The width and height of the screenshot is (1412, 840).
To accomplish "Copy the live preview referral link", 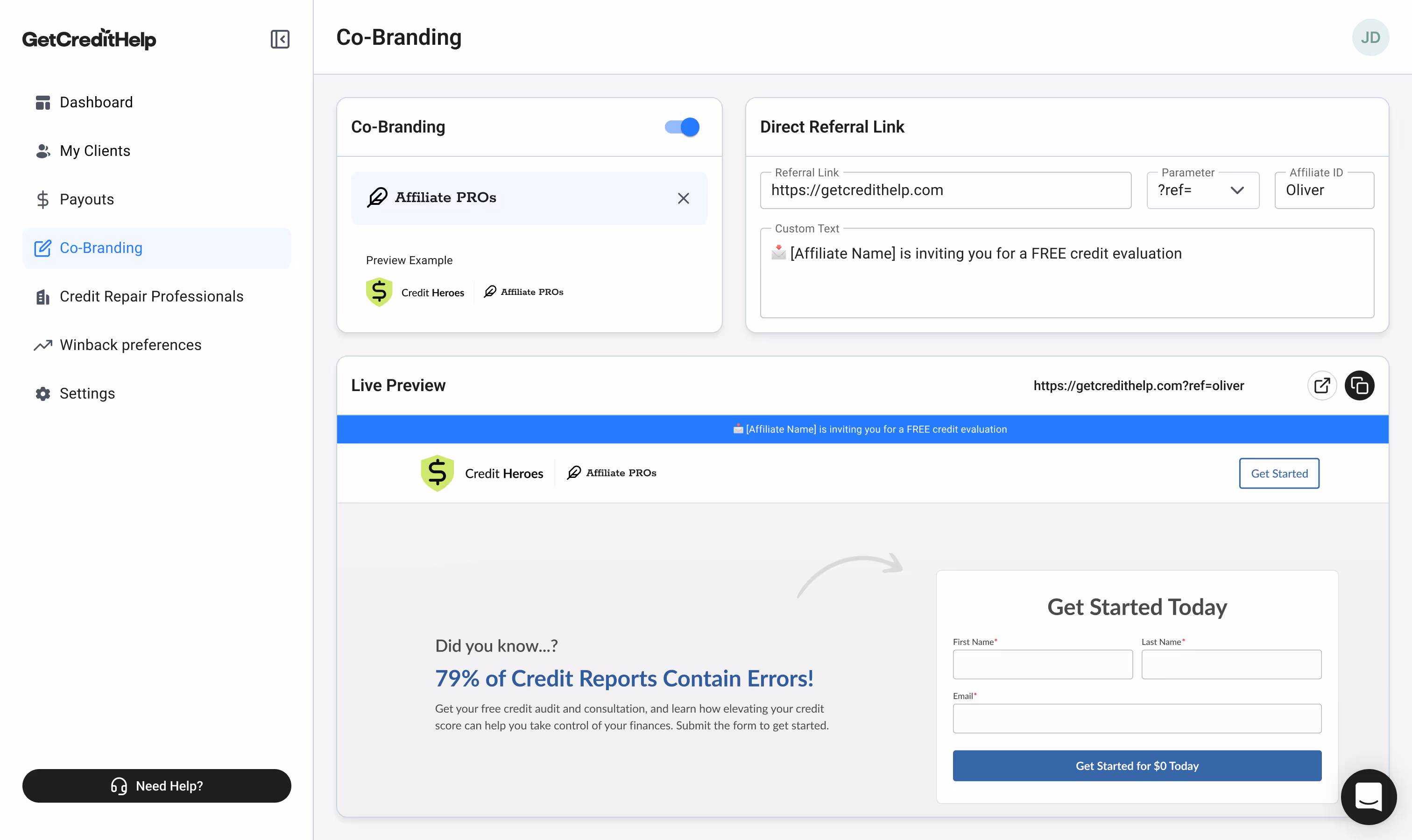I will coord(1359,385).
